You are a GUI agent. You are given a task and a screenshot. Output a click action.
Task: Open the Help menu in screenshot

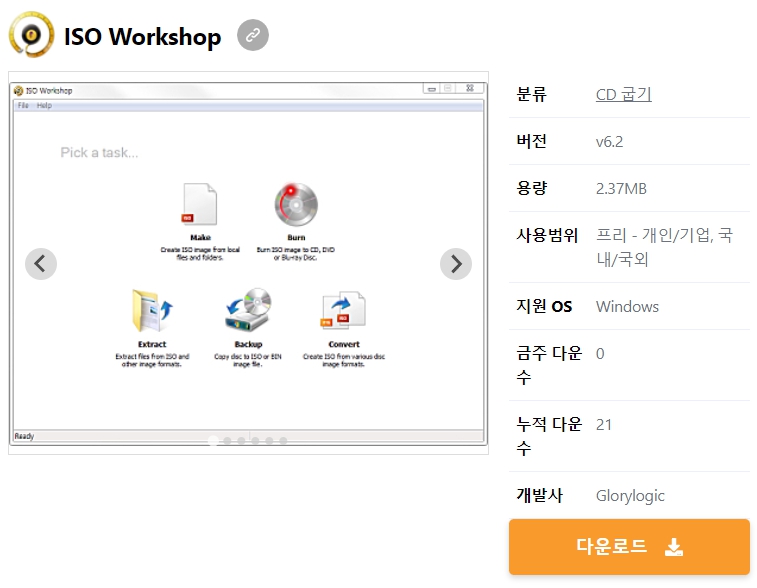pos(44,105)
